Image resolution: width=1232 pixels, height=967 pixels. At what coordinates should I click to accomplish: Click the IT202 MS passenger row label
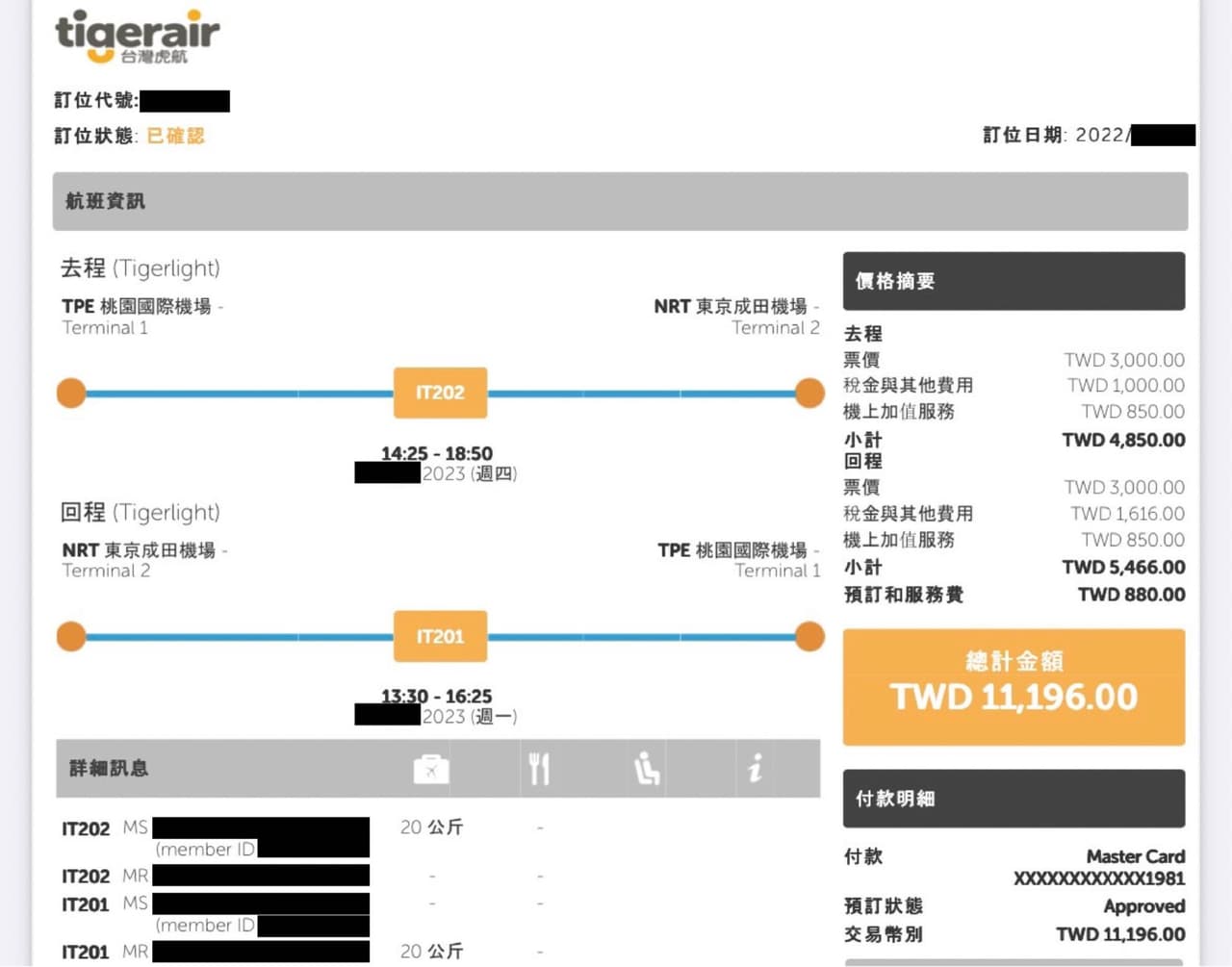point(105,828)
